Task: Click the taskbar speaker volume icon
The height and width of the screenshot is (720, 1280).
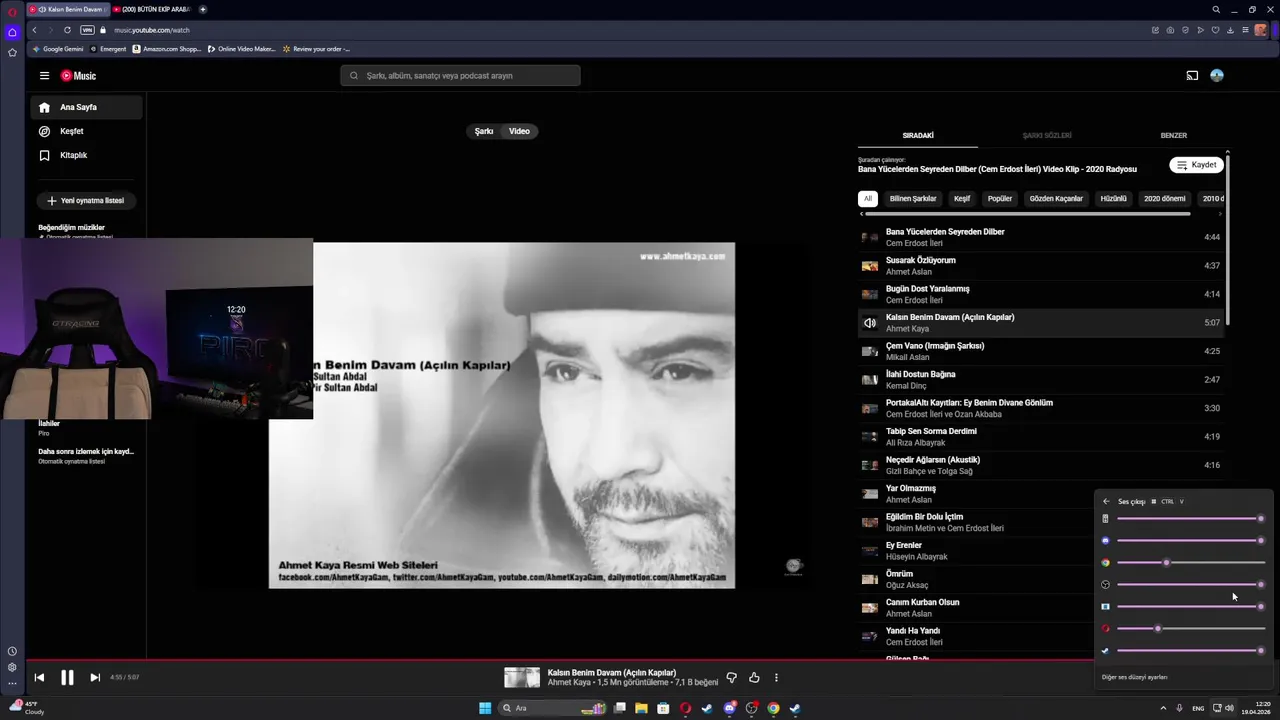Action: (1229, 708)
